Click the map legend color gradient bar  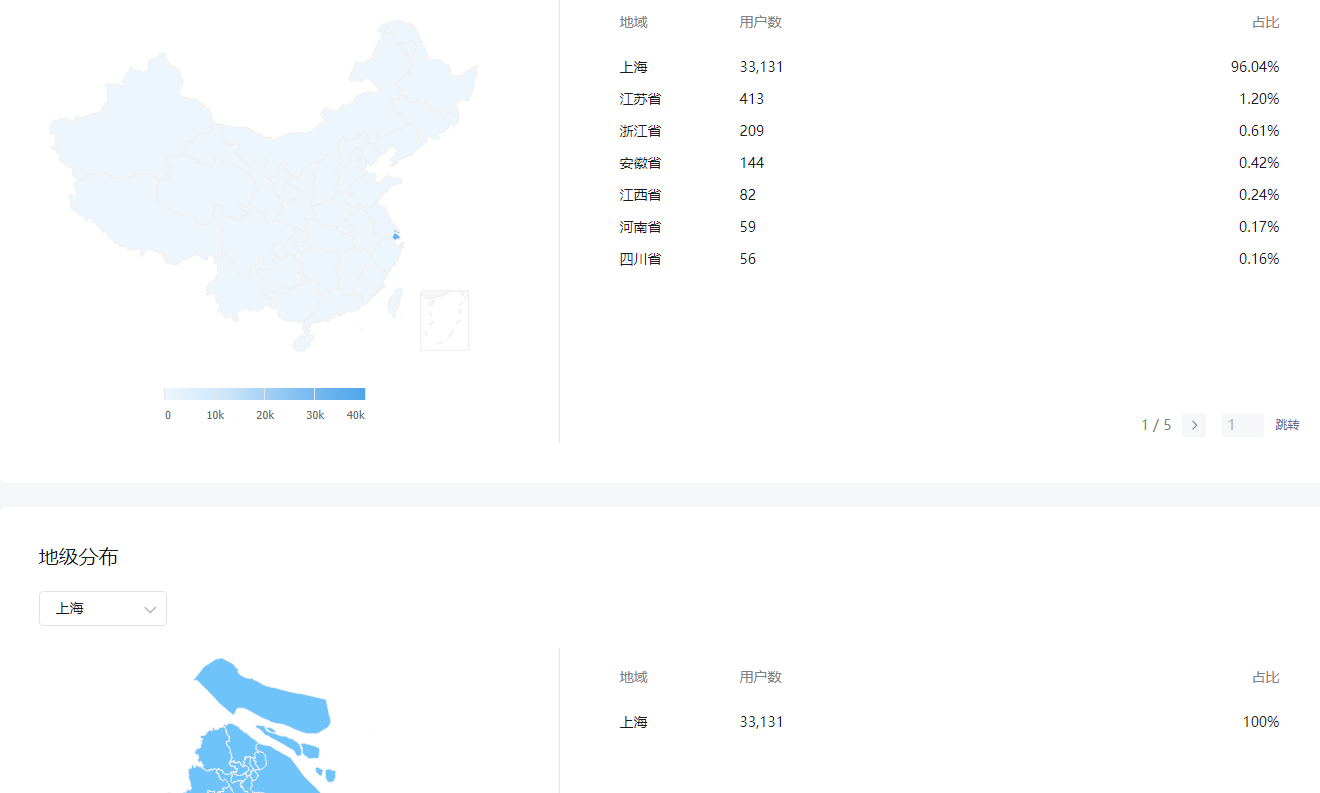(264, 394)
